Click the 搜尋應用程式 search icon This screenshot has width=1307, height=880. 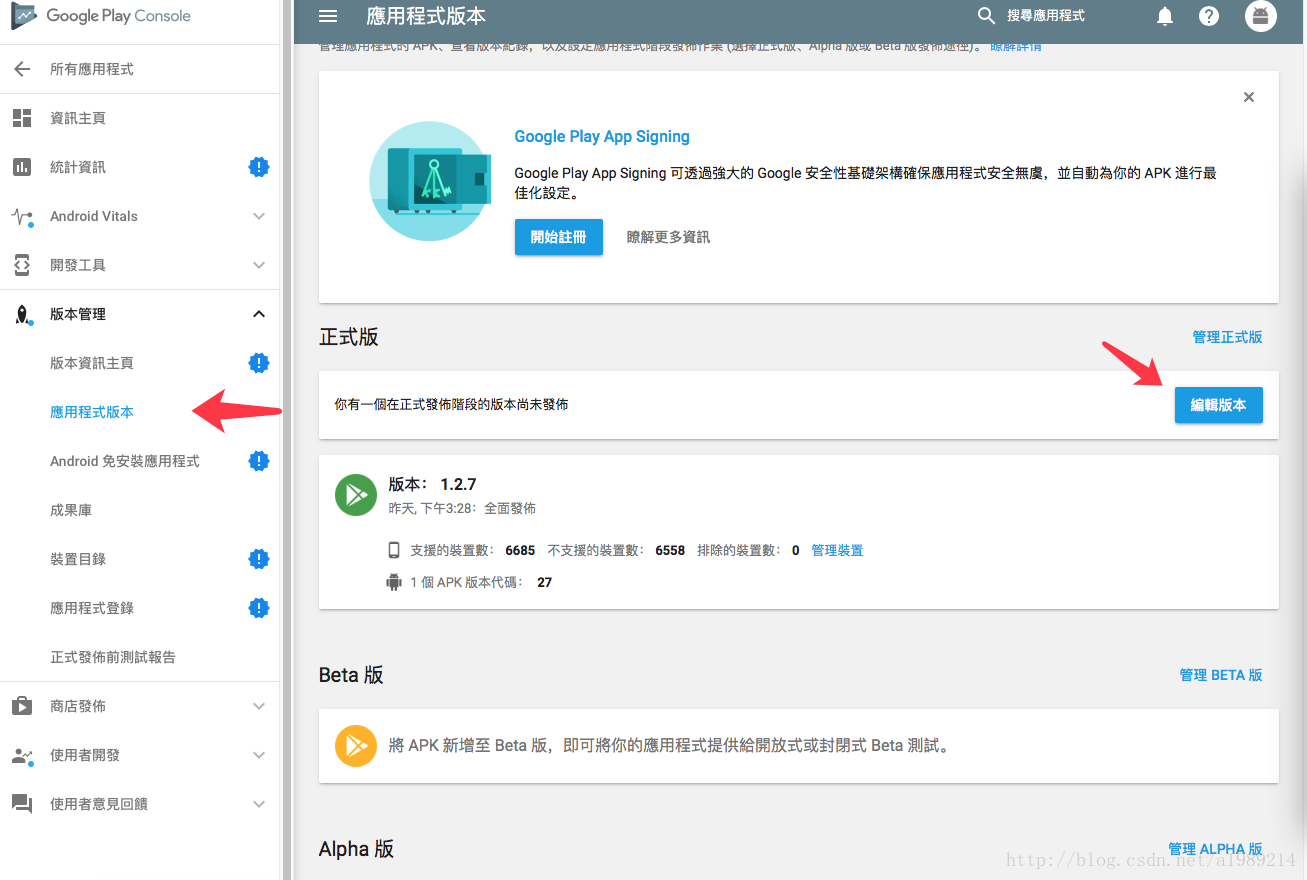pos(986,15)
